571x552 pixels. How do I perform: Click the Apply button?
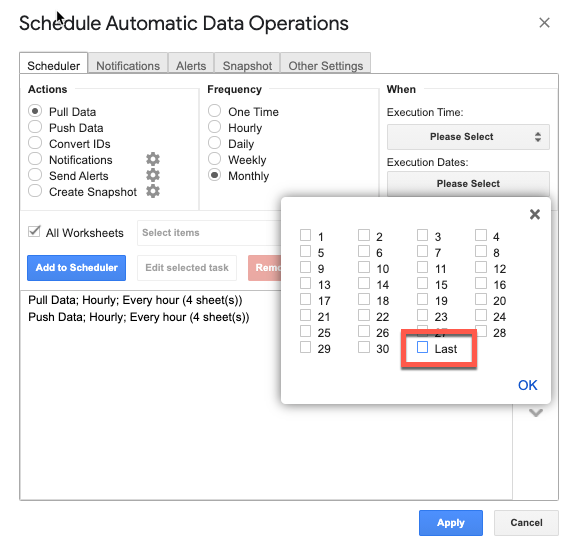451,523
